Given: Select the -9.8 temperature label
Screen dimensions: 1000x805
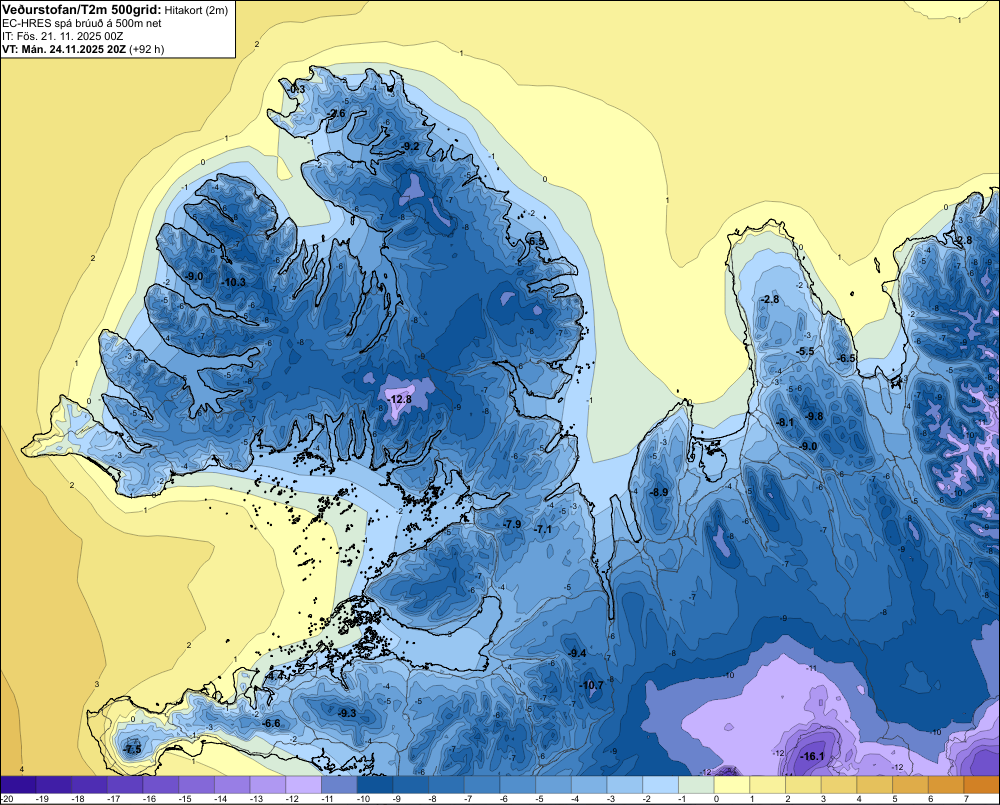Looking at the screenshot, I should (x=814, y=417).
